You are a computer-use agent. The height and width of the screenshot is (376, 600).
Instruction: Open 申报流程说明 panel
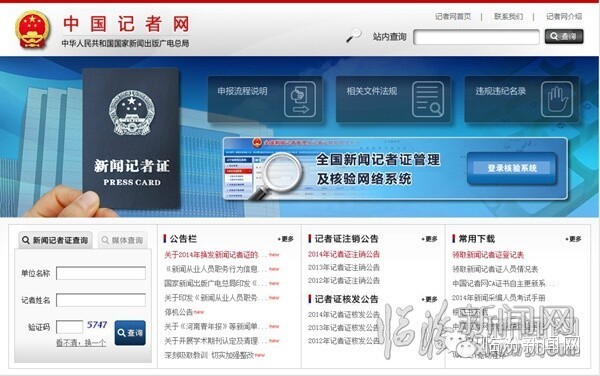(x=265, y=99)
